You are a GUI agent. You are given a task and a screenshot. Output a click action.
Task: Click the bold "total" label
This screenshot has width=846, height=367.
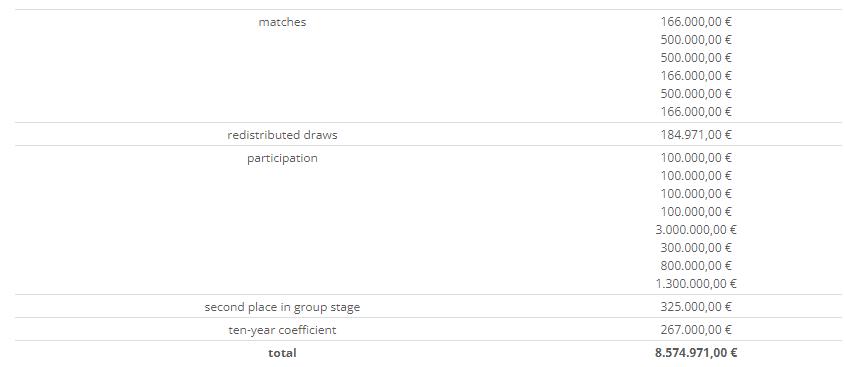pos(282,353)
